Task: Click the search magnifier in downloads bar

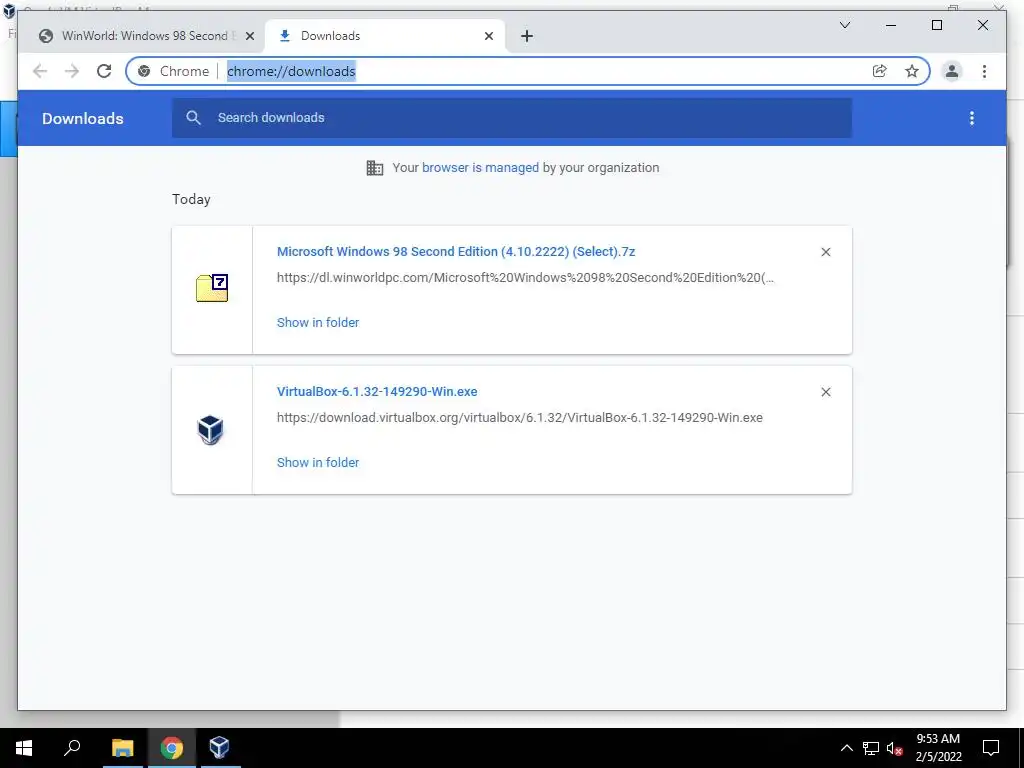Action: click(193, 118)
